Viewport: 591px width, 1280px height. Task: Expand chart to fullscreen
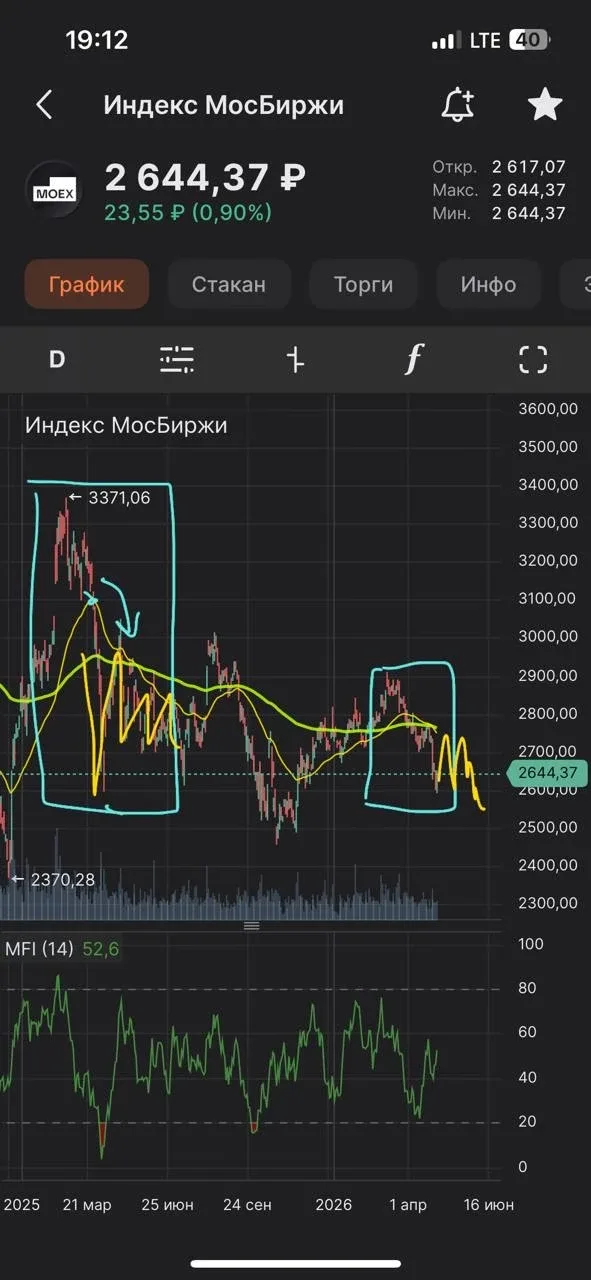(x=533, y=359)
